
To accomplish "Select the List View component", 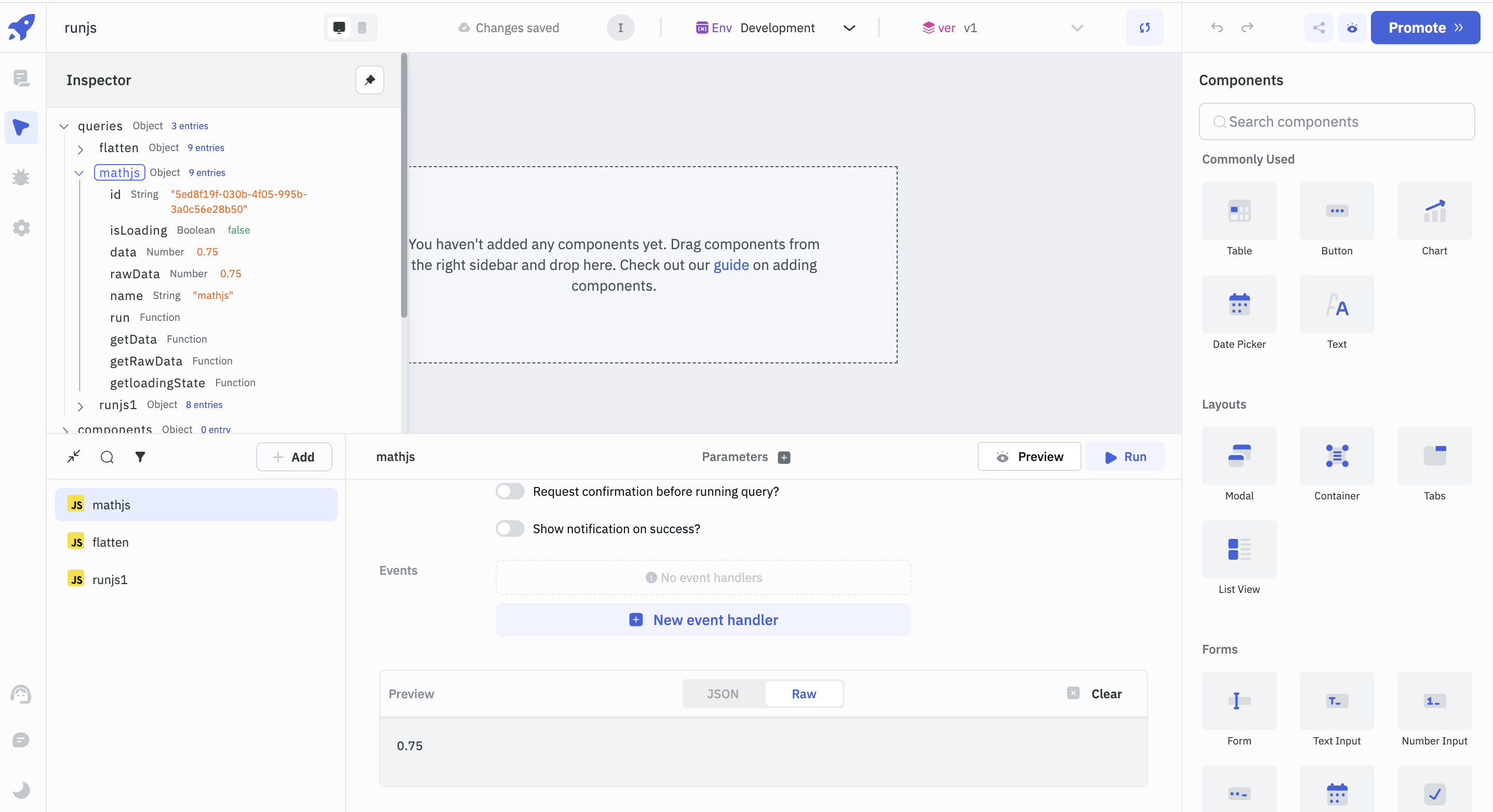I will pyautogui.click(x=1239, y=558).
